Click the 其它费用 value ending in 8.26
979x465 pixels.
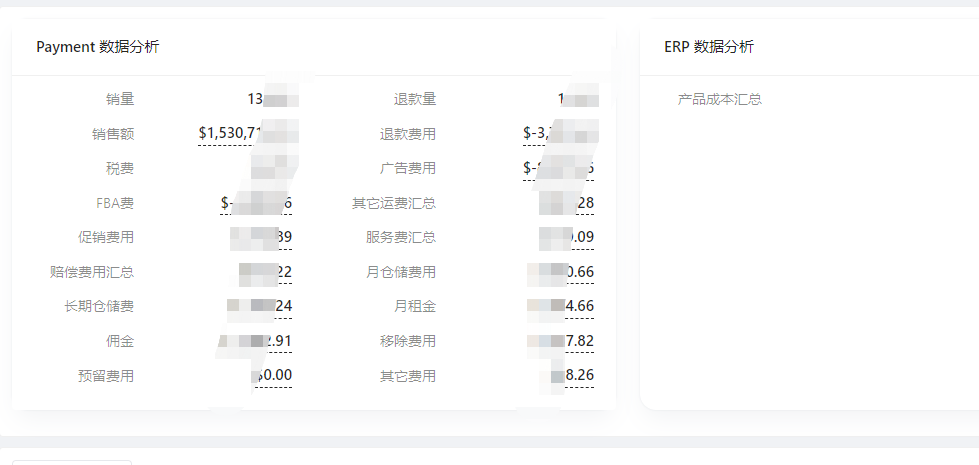[570, 376]
